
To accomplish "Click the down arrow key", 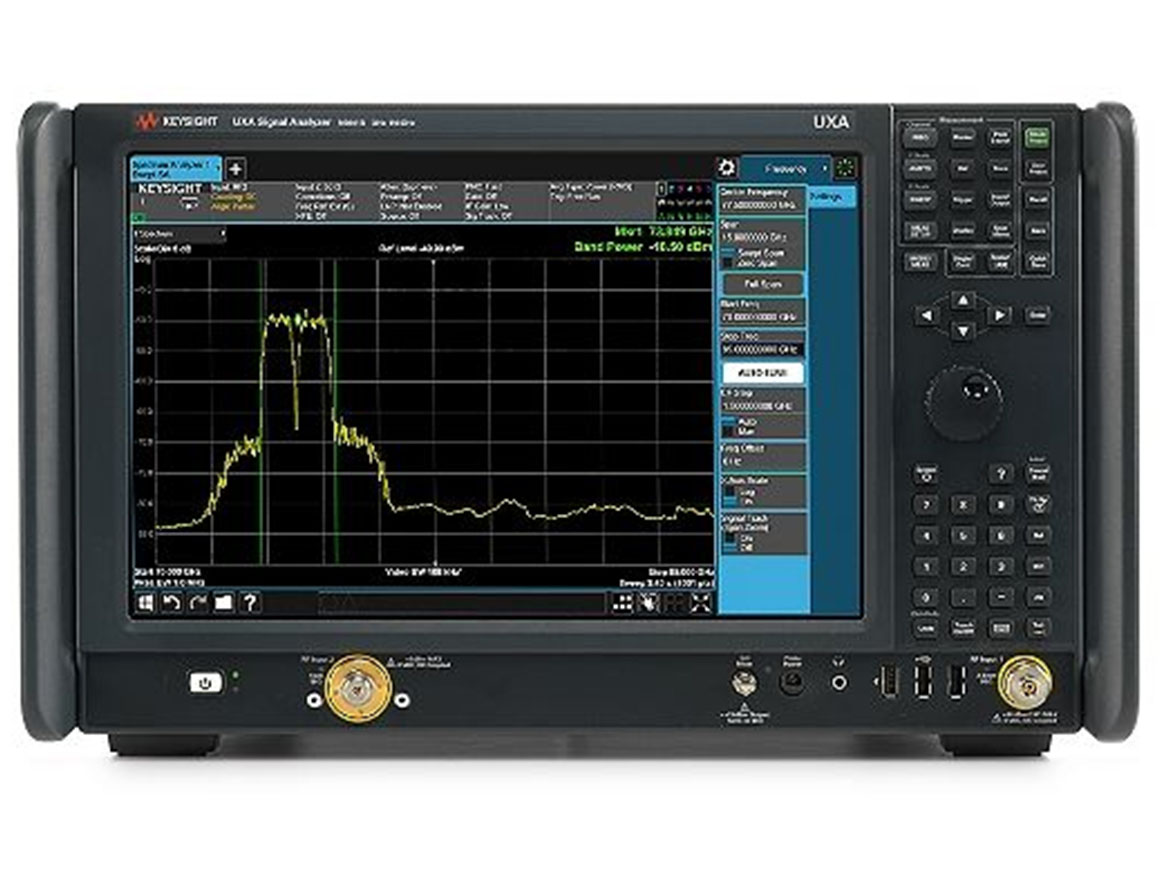I will [x=962, y=331].
